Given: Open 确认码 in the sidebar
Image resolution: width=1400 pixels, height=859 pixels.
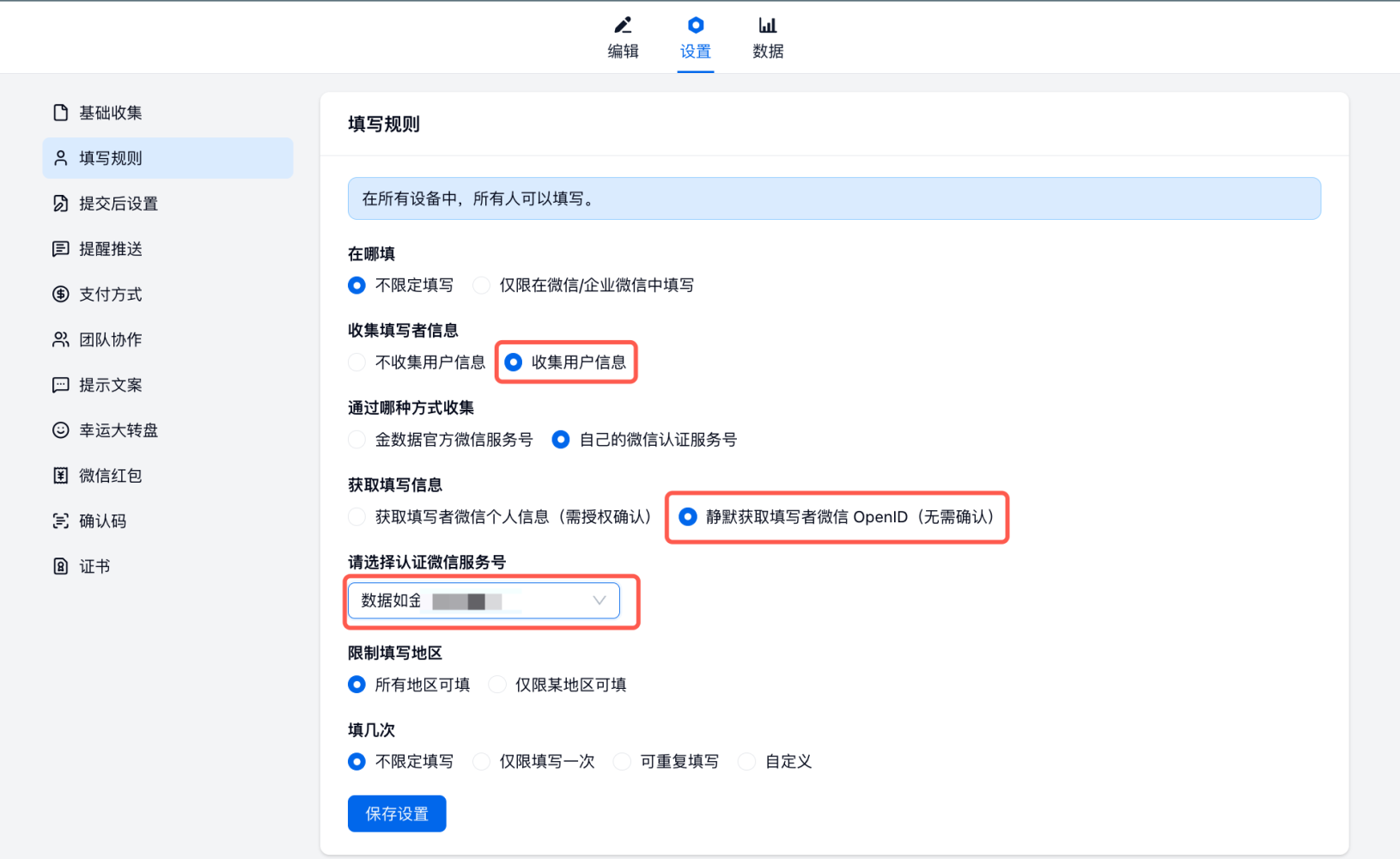Looking at the screenshot, I should pyautogui.click(x=168, y=521).
